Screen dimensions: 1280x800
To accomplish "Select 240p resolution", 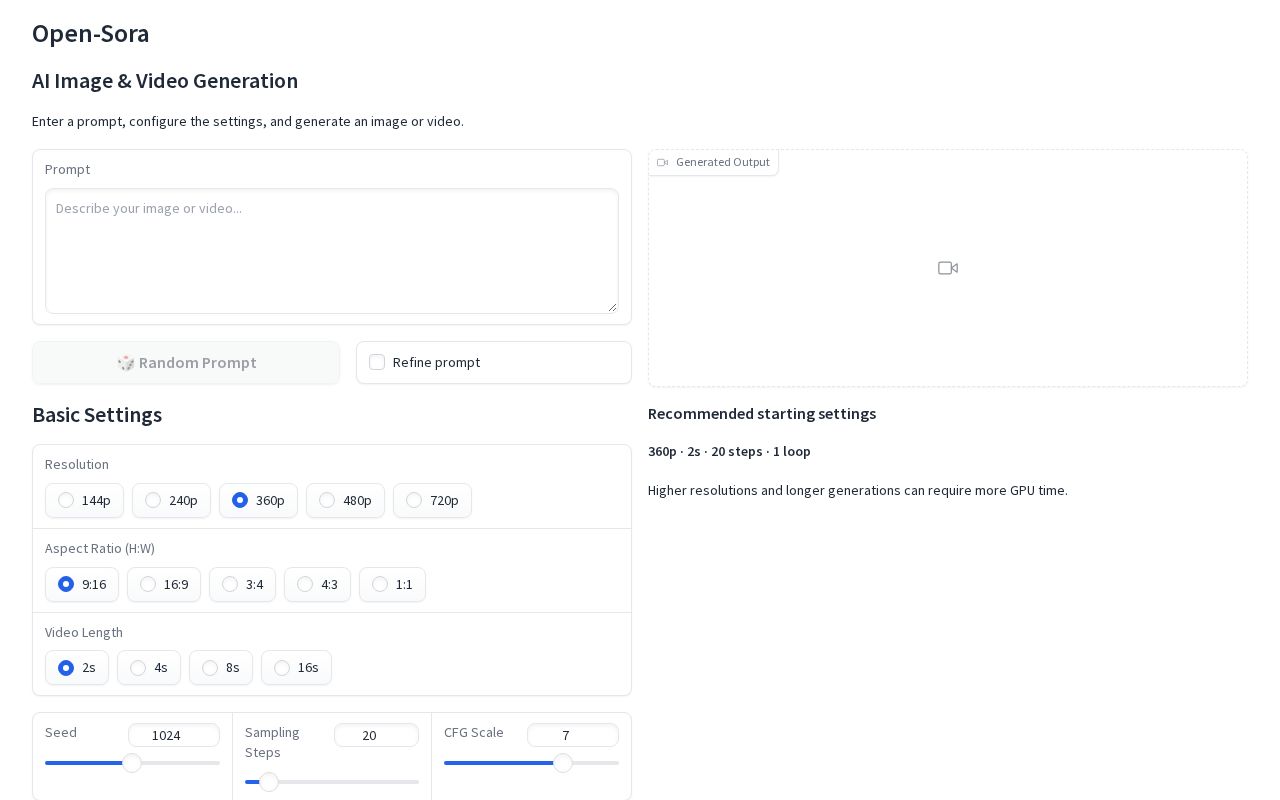I will [171, 500].
